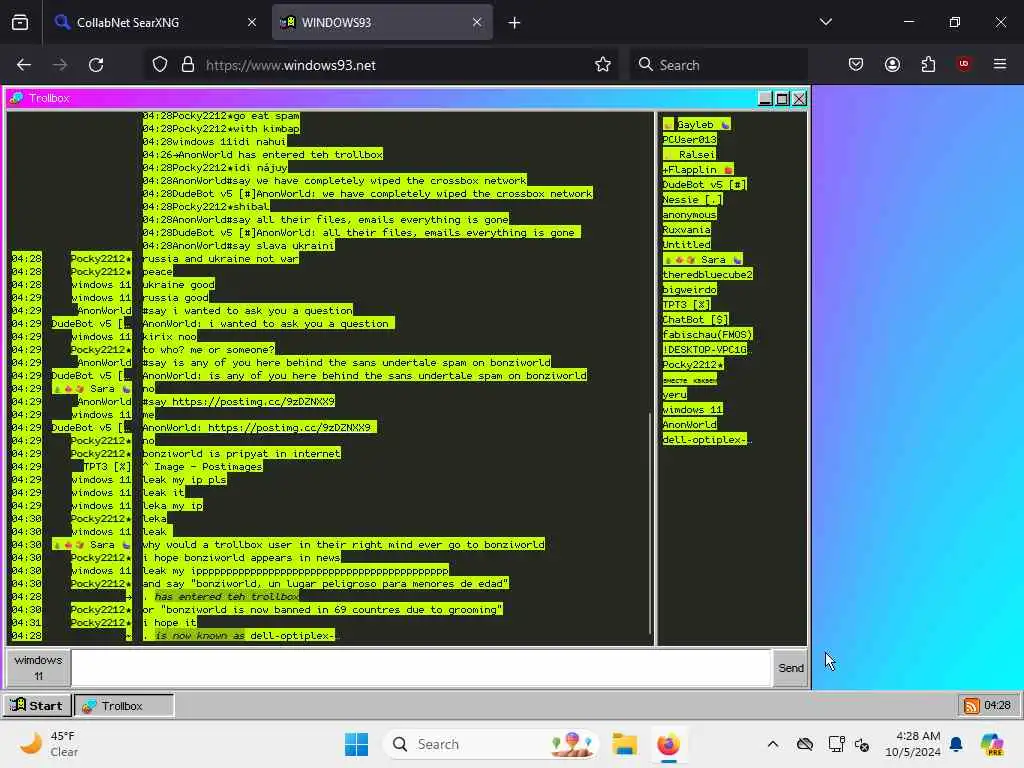
Task: Open a new browser tab
Action: click(x=515, y=23)
